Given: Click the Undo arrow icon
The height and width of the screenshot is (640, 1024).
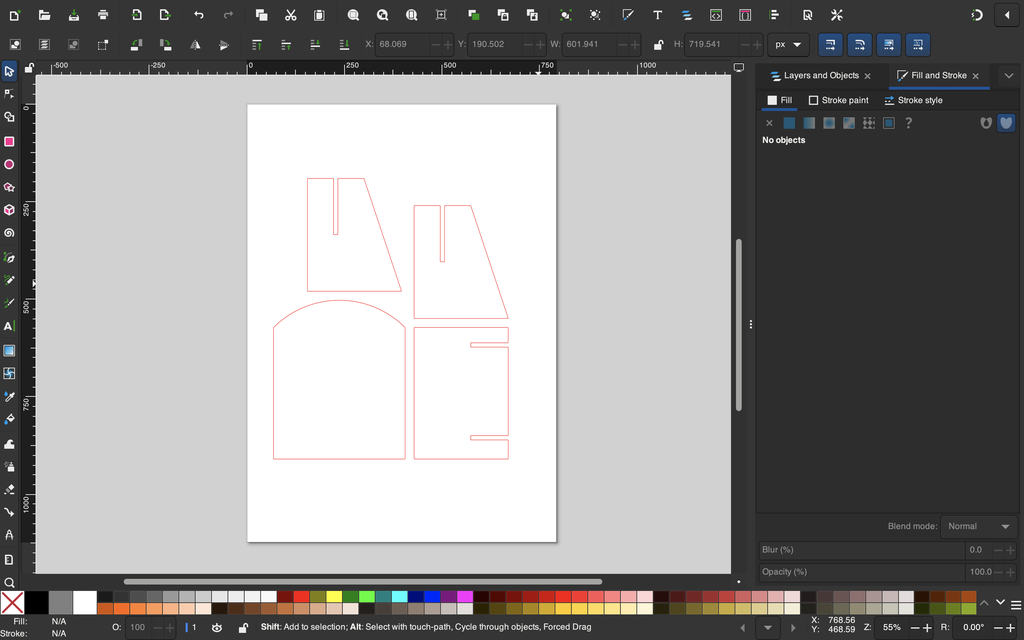Looking at the screenshot, I should pos(199,15).
